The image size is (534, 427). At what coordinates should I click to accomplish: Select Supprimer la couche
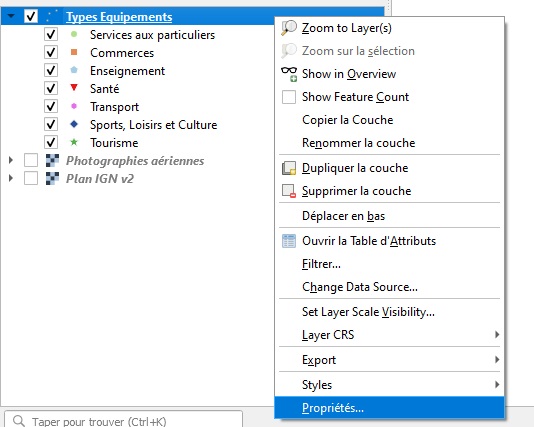pyautogui.click(x=389, y=191)
